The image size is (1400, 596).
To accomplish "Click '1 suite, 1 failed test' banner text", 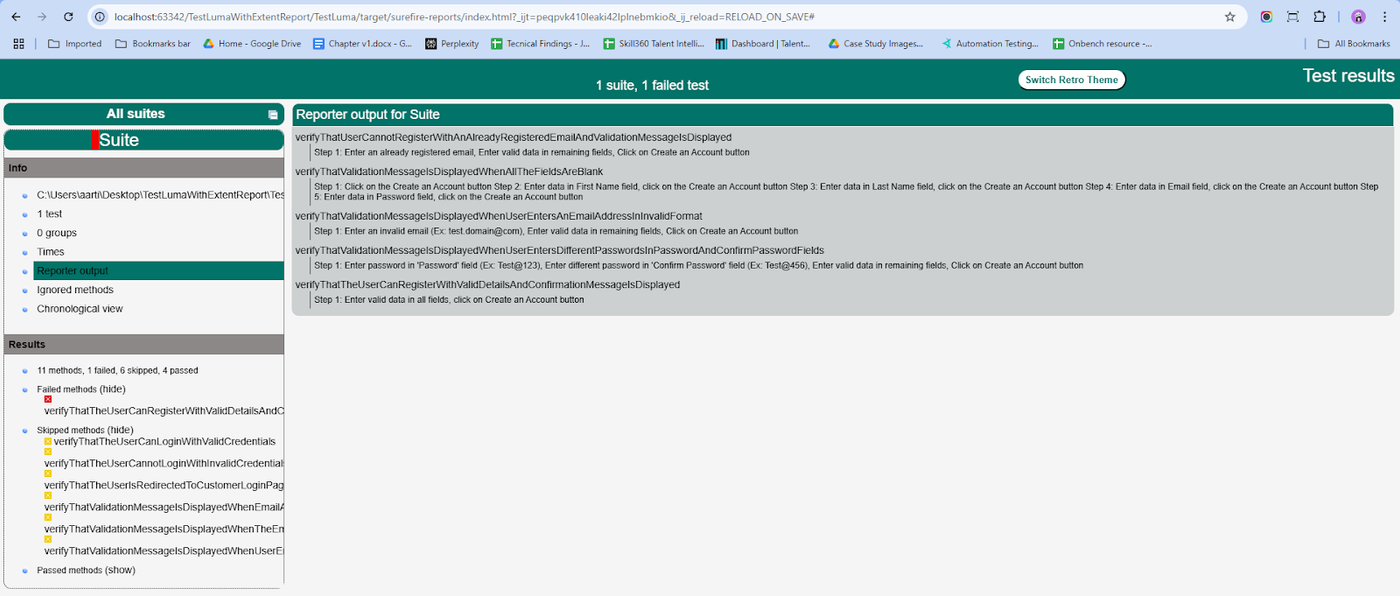I will point(652,86).
